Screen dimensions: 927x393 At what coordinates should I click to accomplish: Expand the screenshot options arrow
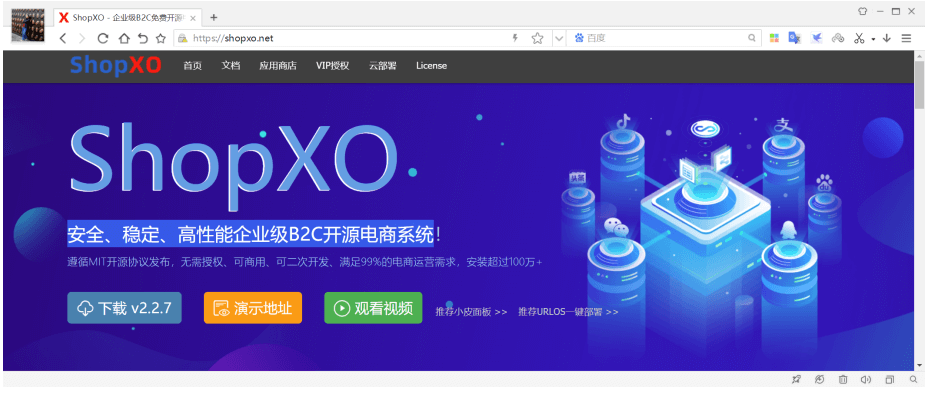pyautogui.click(x=873, y=39)
